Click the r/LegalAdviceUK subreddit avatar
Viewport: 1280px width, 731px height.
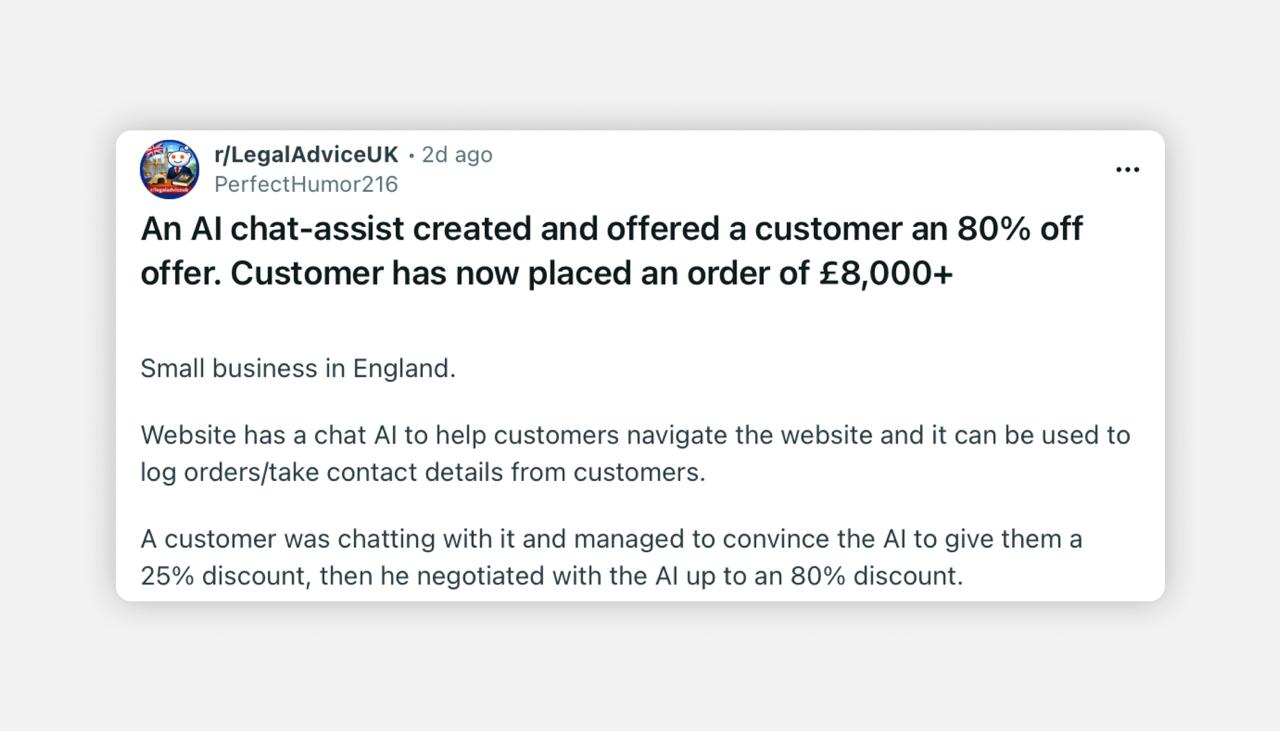click(x=169, y=169)
